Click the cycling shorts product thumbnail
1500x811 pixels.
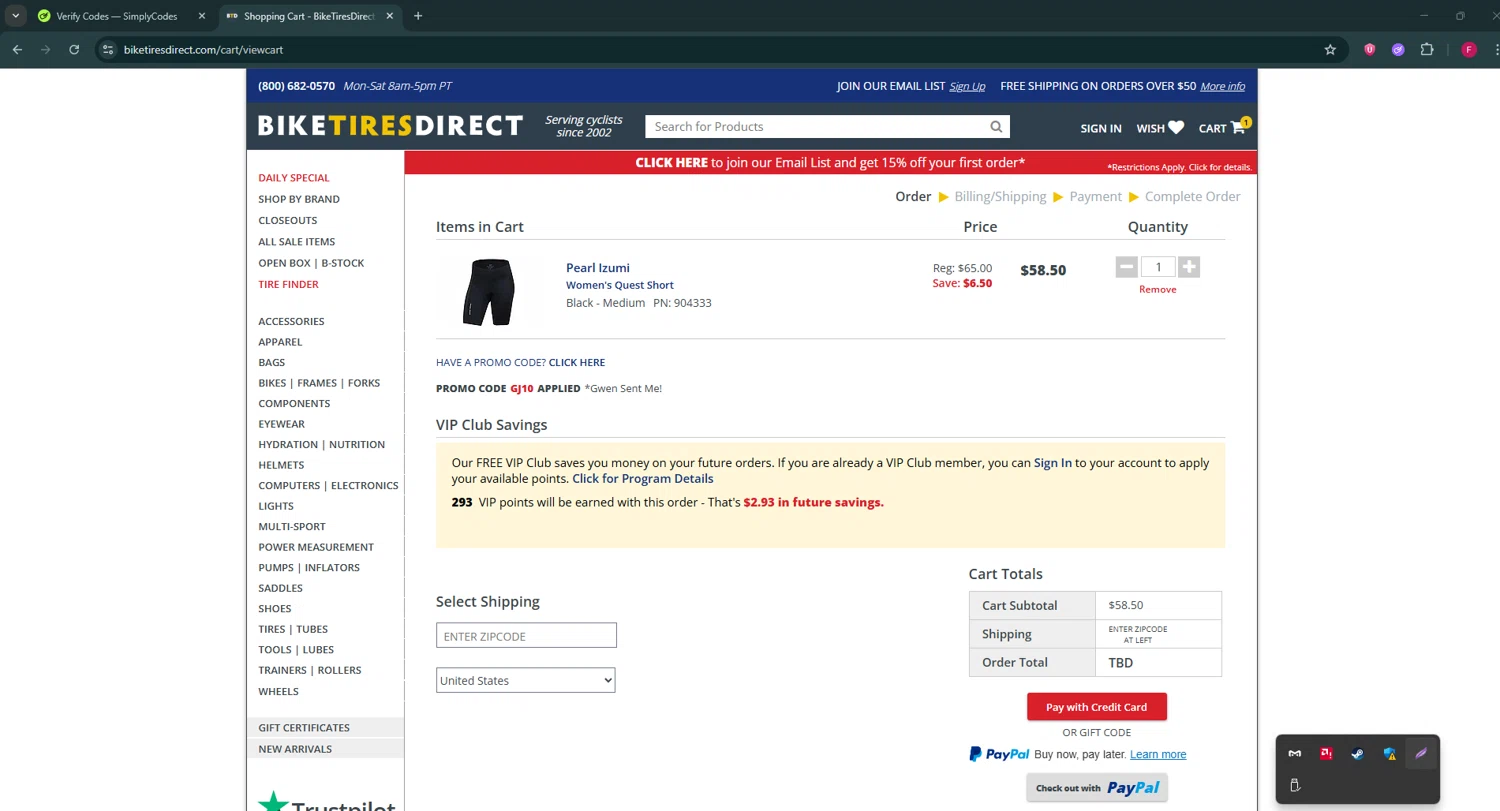click(488, 292)
